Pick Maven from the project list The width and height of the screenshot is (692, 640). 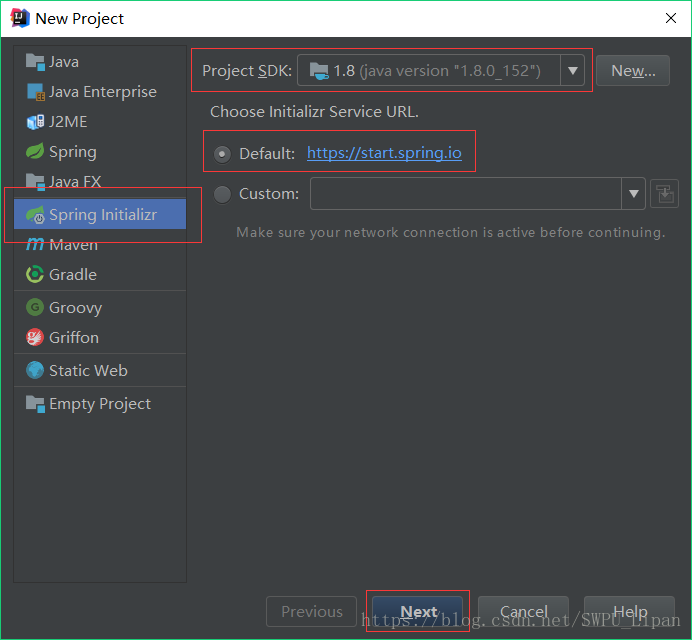(100, 244)
